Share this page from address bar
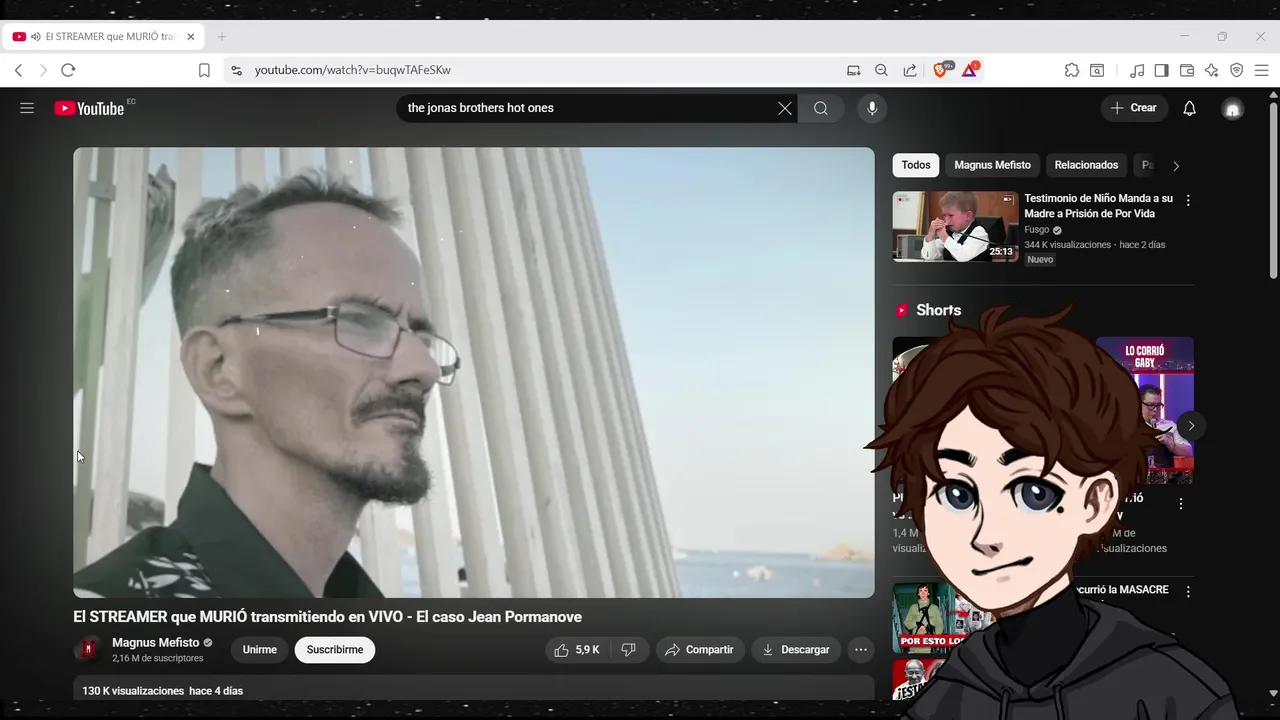 pyautogui.click(x=910, y=70)
